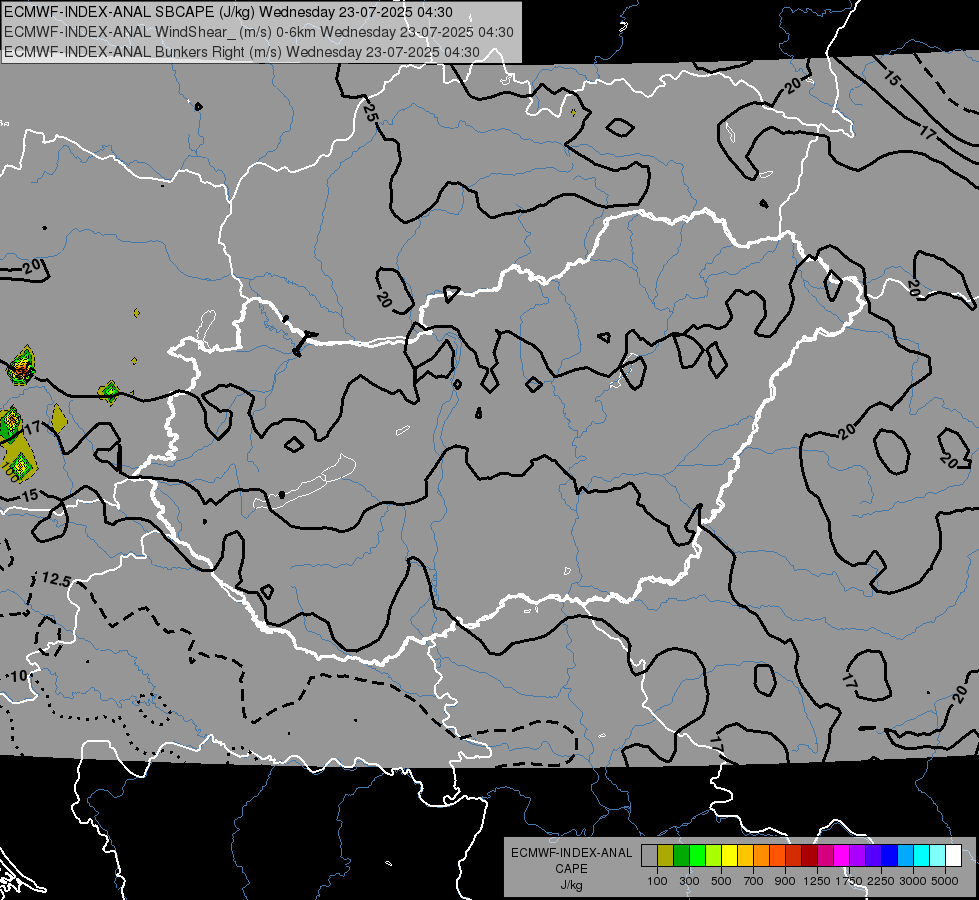Image resolution: width=979 pixels, height=900 pixels.
Task: Click the 100 value on the legend scale
Action: 657,881
